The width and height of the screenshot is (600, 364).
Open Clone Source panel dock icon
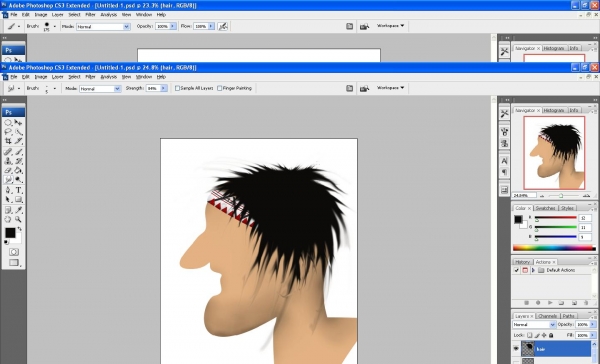[x=504, y=144]
